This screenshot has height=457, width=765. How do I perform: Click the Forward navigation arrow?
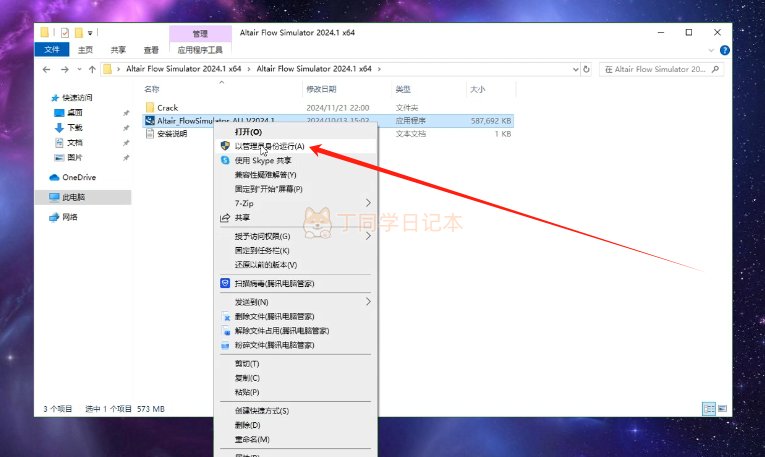(x=64, y=69)
